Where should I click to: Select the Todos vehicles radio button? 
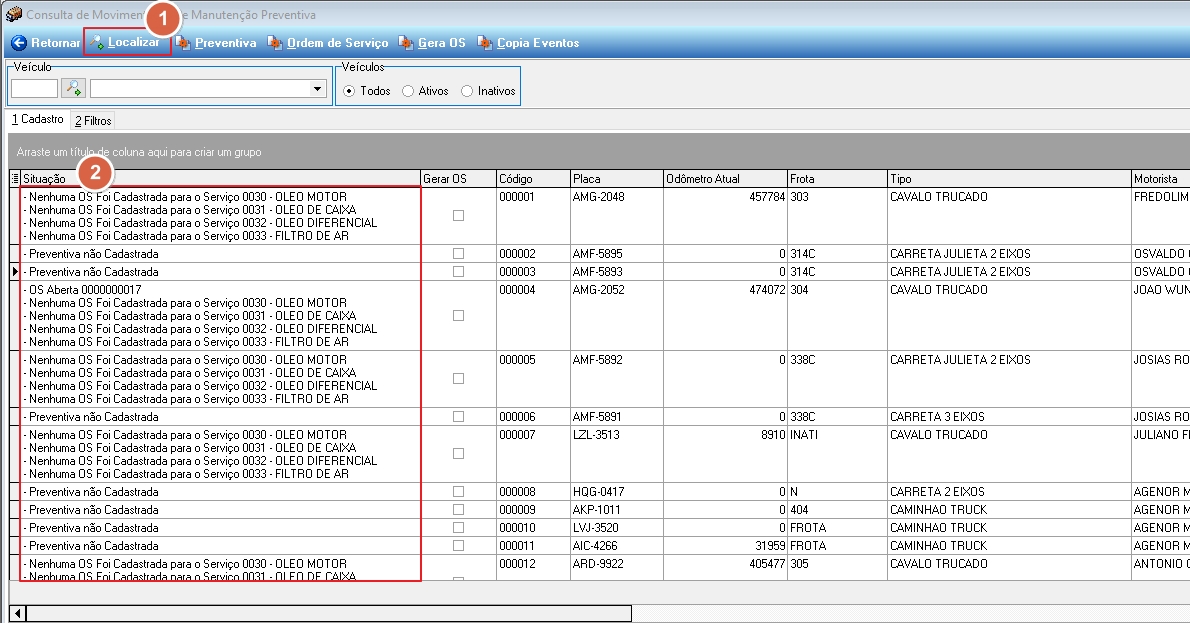pyautogui.click(x=349, y=91)
